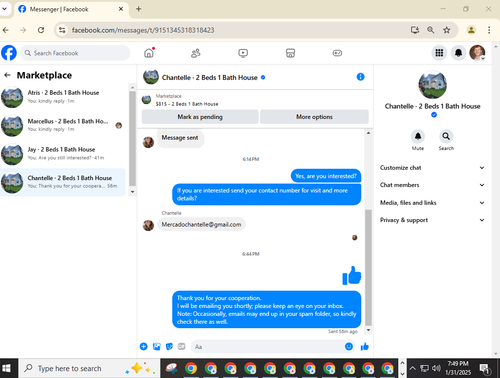This screenshot has width=500, height=378.
Task: Open the Watch video icon
Action: pyautogui.click(x=243, y=53)
